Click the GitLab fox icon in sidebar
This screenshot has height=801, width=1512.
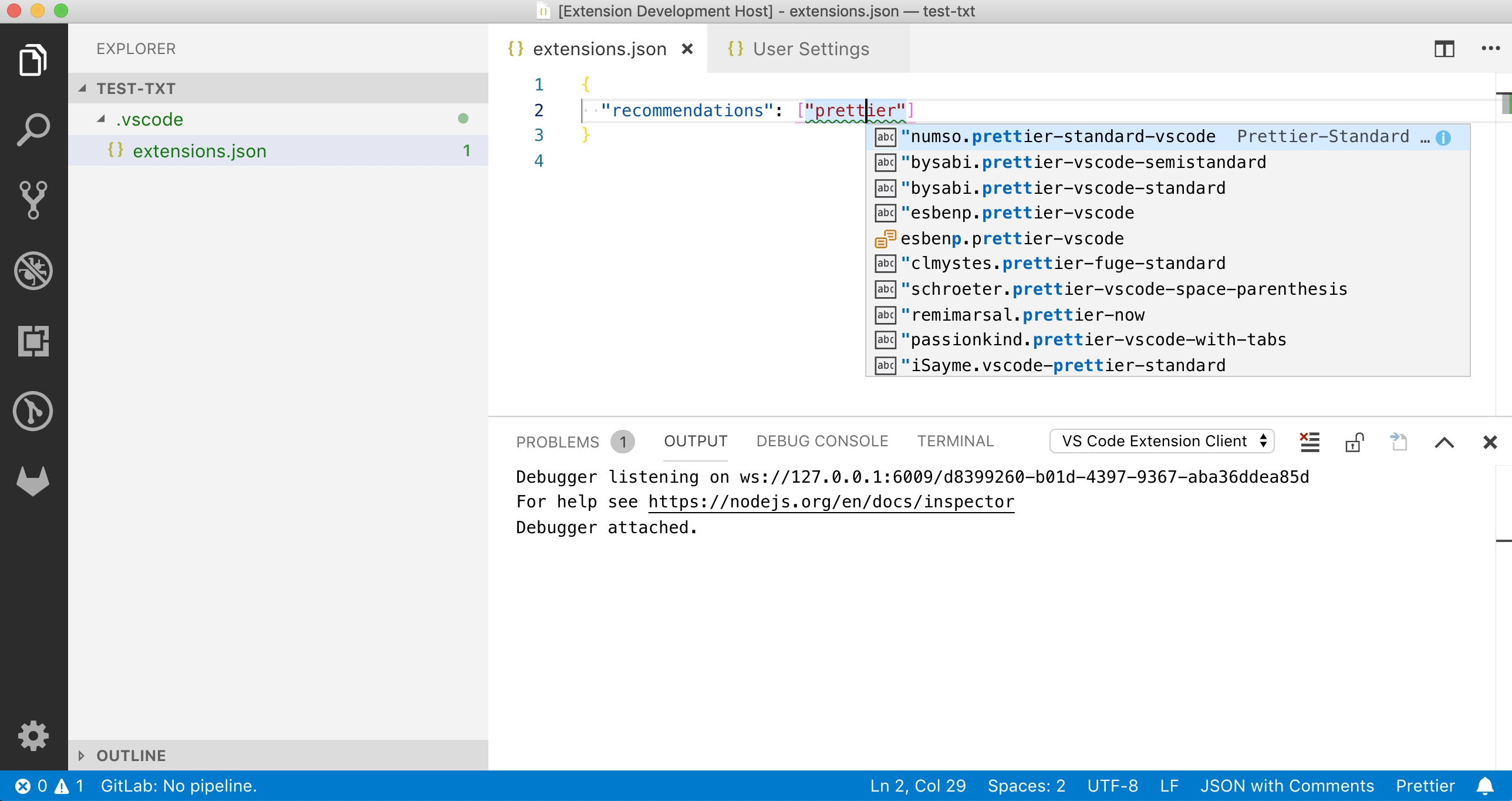(x=33, y=481)
